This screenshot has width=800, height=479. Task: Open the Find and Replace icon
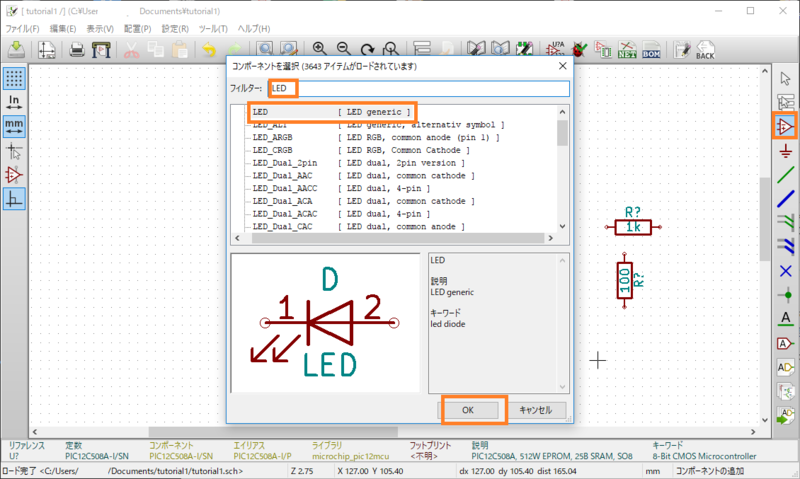tap(289, 49)
